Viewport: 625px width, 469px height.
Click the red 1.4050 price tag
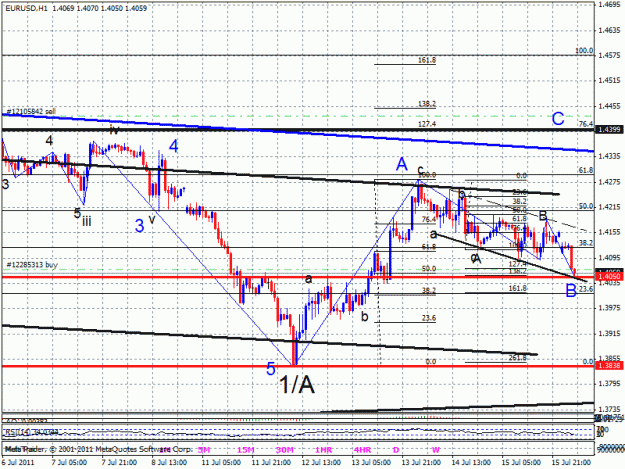click(x=609, y=276)
